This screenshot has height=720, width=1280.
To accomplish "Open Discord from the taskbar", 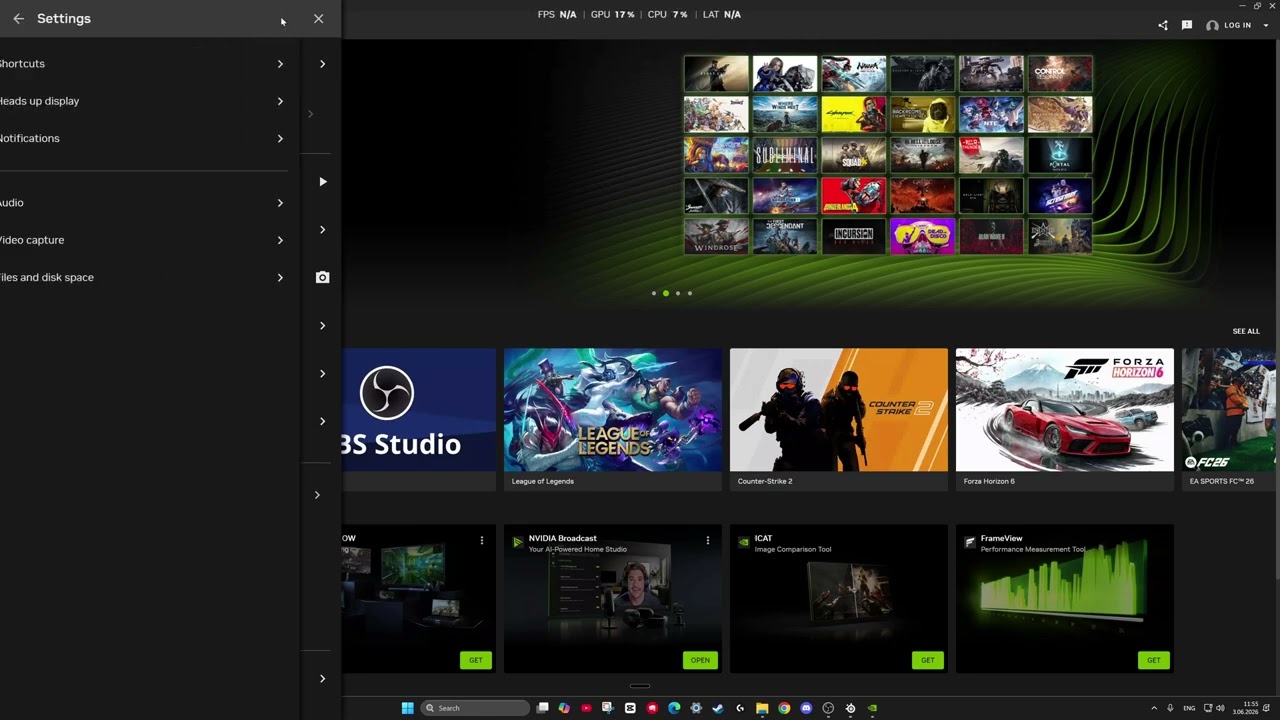I will (806, 708).
